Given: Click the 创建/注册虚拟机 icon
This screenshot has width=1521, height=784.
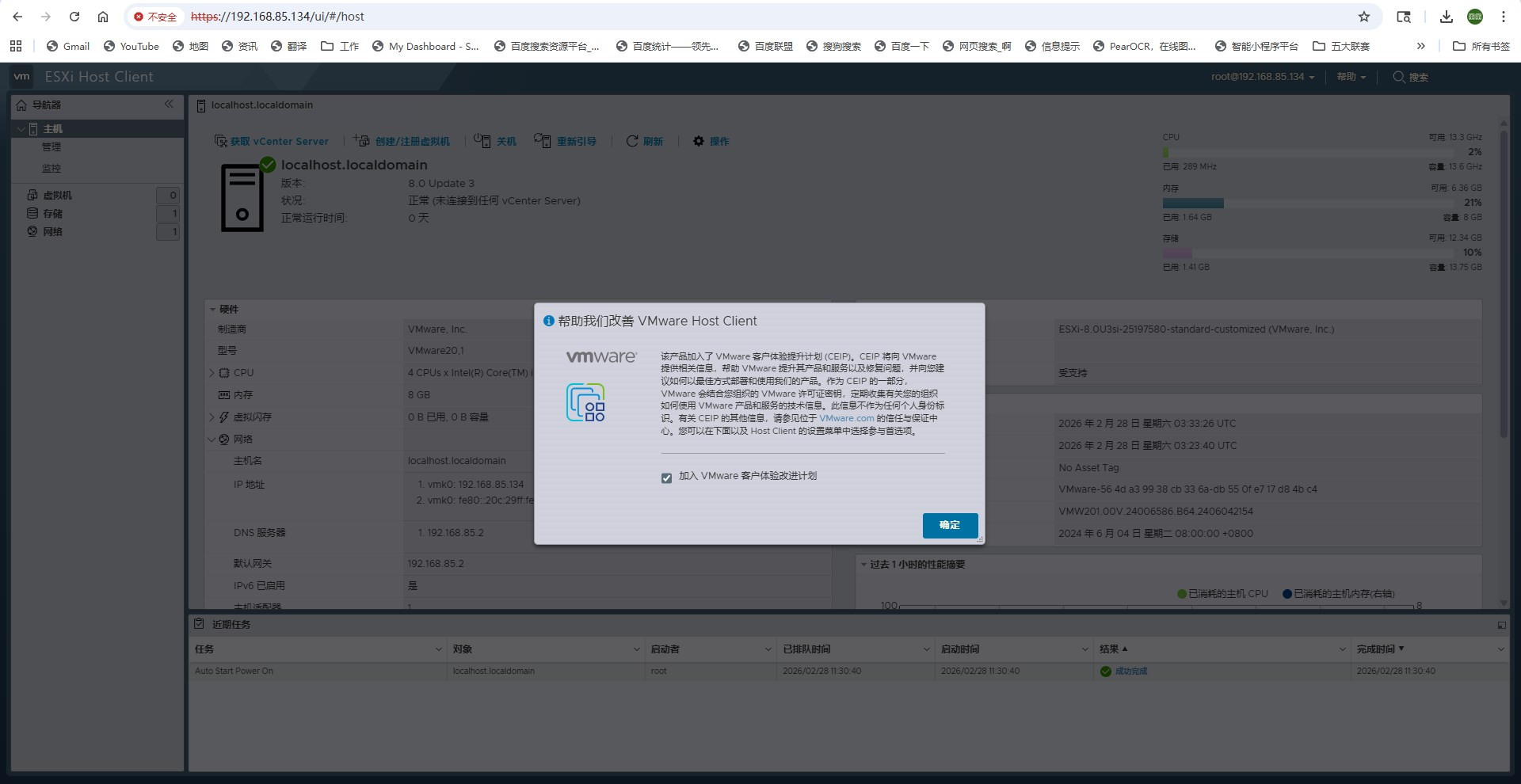Looking at the screenshot, I should [x=361, y=141].
